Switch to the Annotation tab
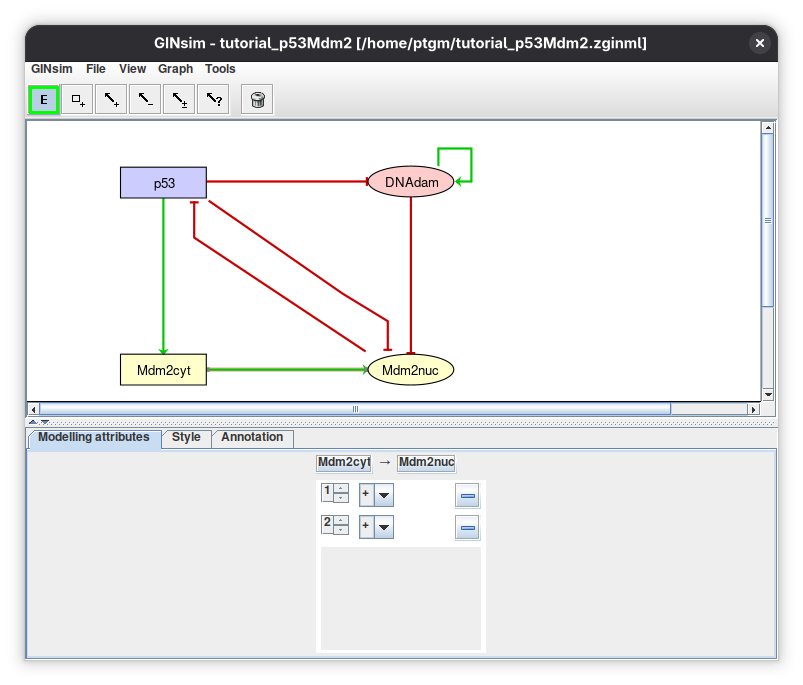Image resolution: width=803 pixels, height=685 pixels. tap(252, 437)
